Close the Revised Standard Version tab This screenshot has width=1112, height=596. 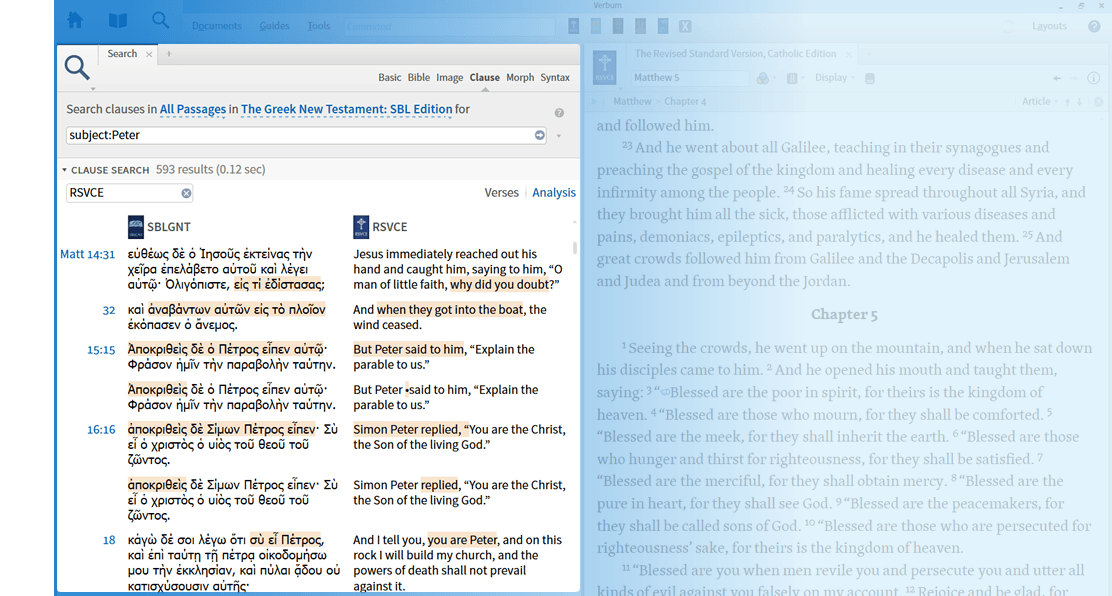[x=849, y=54]
